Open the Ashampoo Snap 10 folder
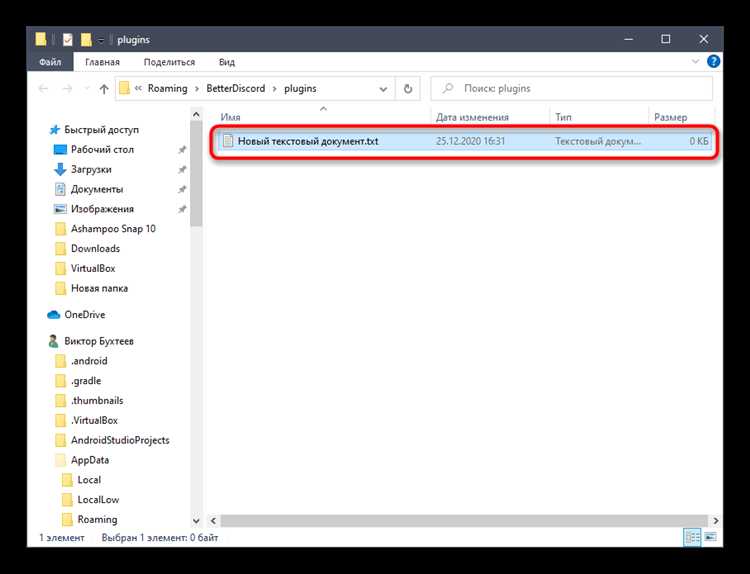This screenshot has height=574, width=750. coord(113,229)
